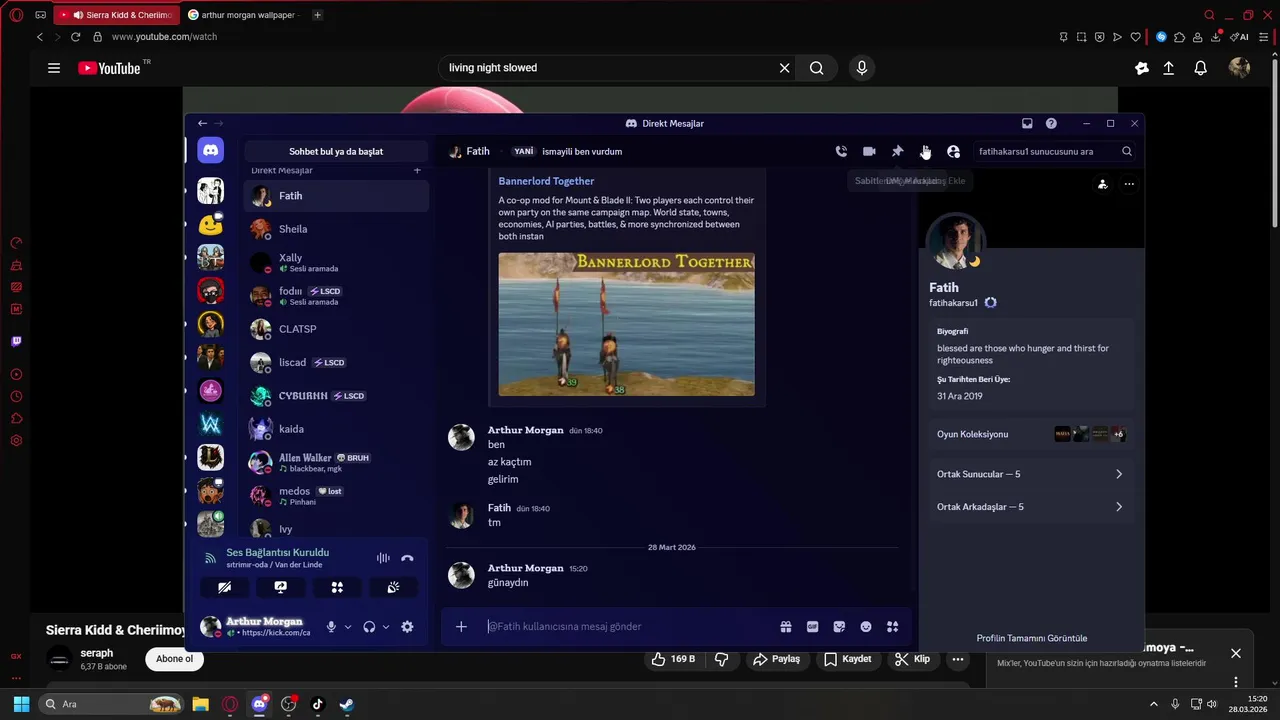
Task: Open medos direct message
Action: pos(336,495)
